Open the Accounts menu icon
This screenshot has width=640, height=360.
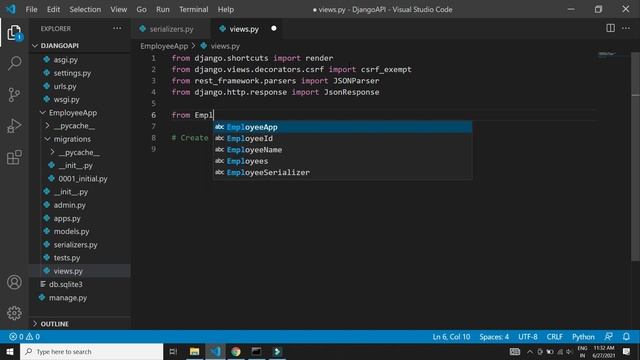(14, 282)
